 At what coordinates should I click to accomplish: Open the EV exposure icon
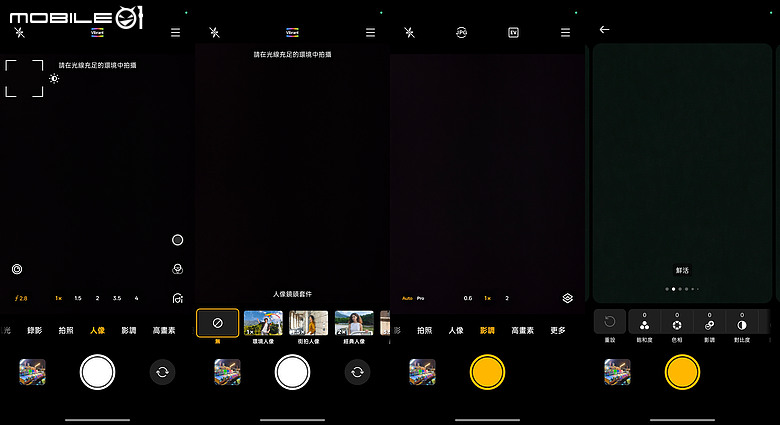point(513,33)
